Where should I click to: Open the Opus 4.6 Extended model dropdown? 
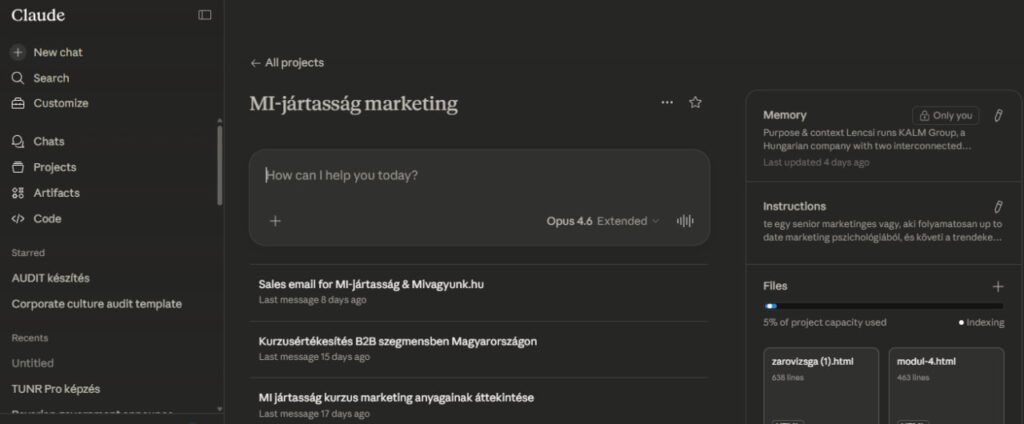point(603,221)
